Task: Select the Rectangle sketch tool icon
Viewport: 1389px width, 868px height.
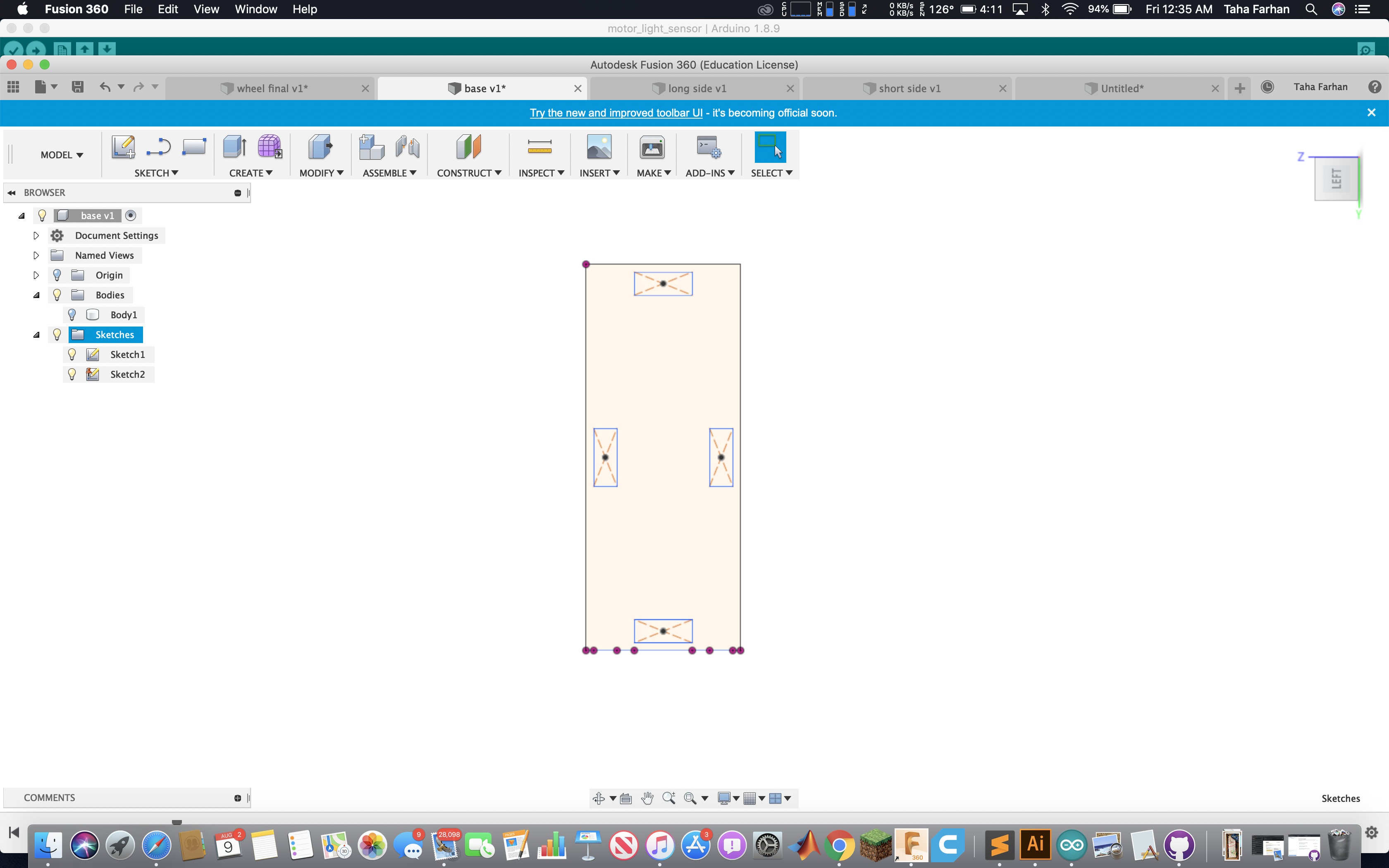Action: pos(194,147)
